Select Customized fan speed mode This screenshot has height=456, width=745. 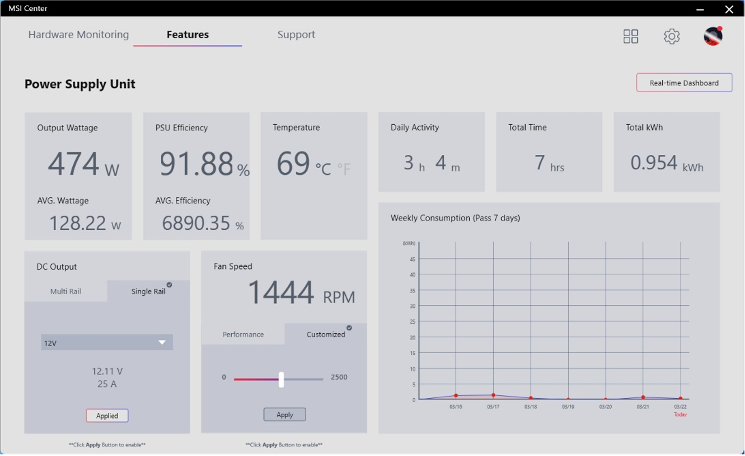pyautogui.click(x=325, y=334)
